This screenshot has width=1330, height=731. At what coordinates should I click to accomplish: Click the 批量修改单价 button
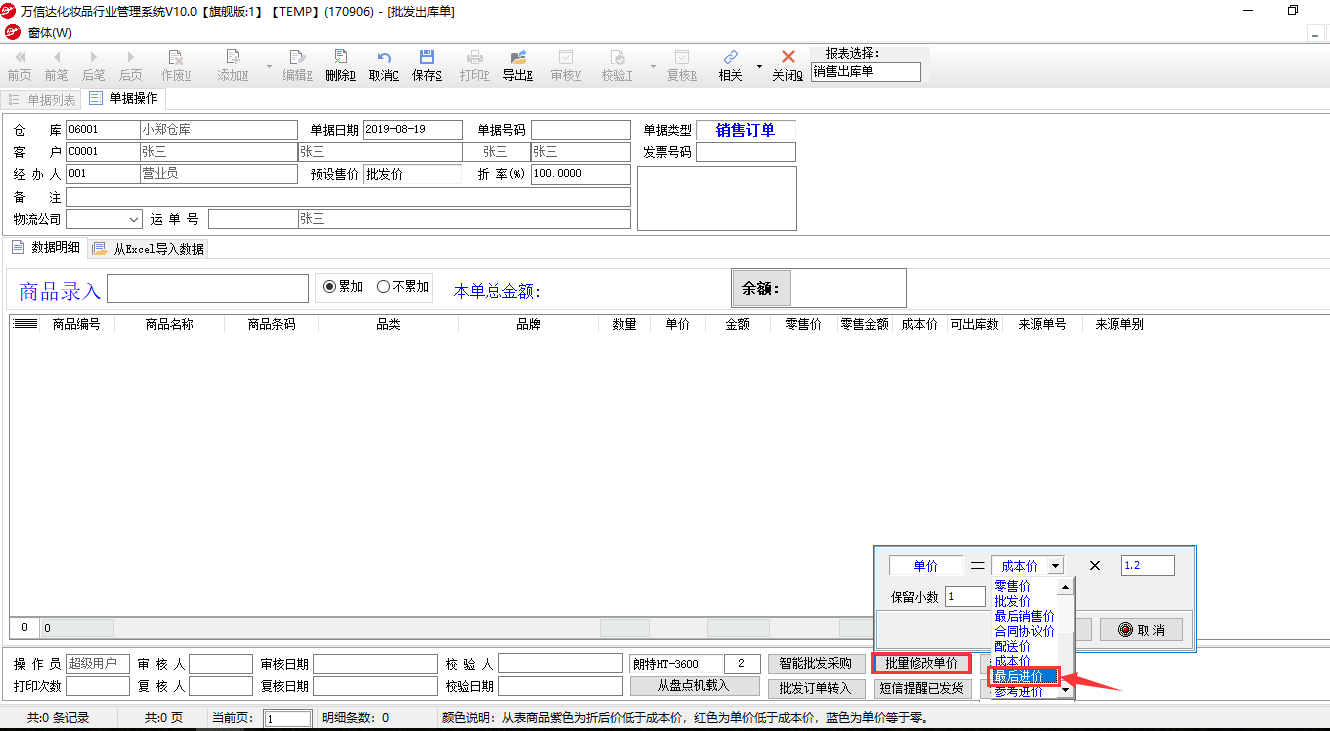pyautogui.click(x=921, y=663)
